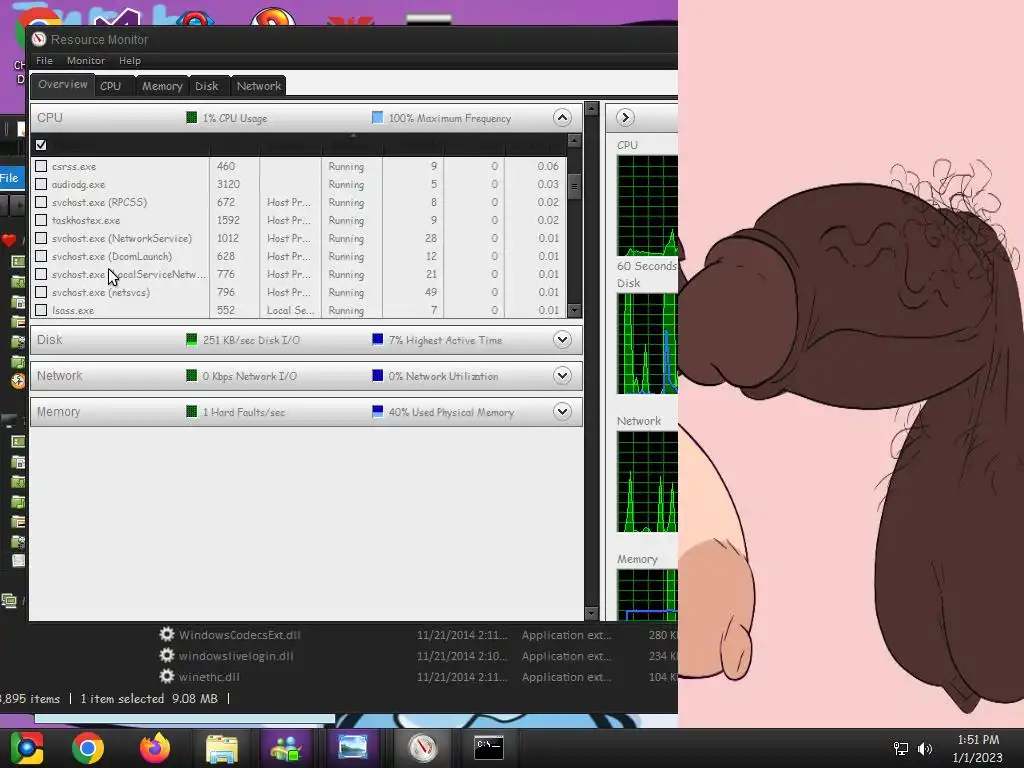Click the blue Network Utilization square

[x=377, y=376]
